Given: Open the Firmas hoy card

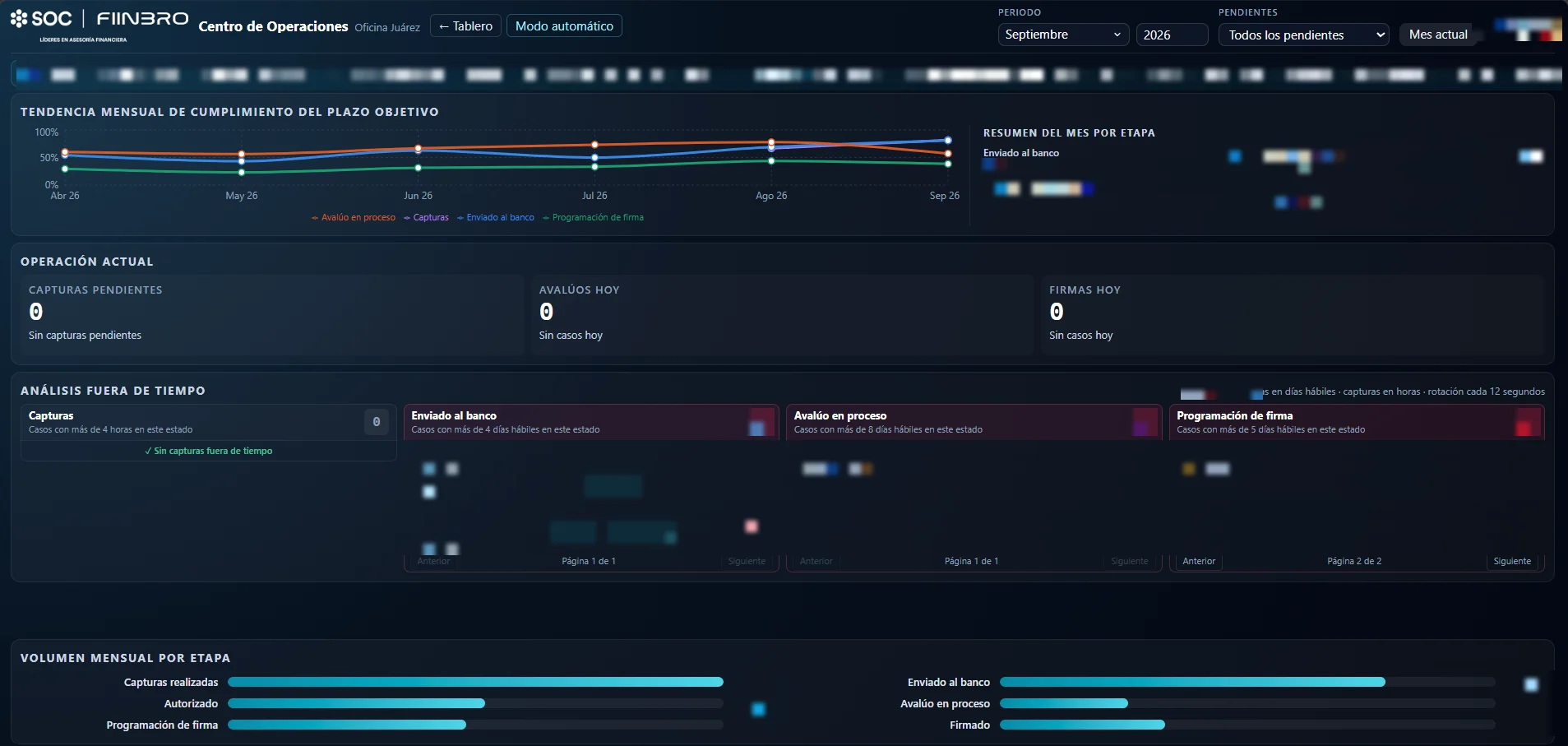Looking at the screenshot, I should (1293, 314).
